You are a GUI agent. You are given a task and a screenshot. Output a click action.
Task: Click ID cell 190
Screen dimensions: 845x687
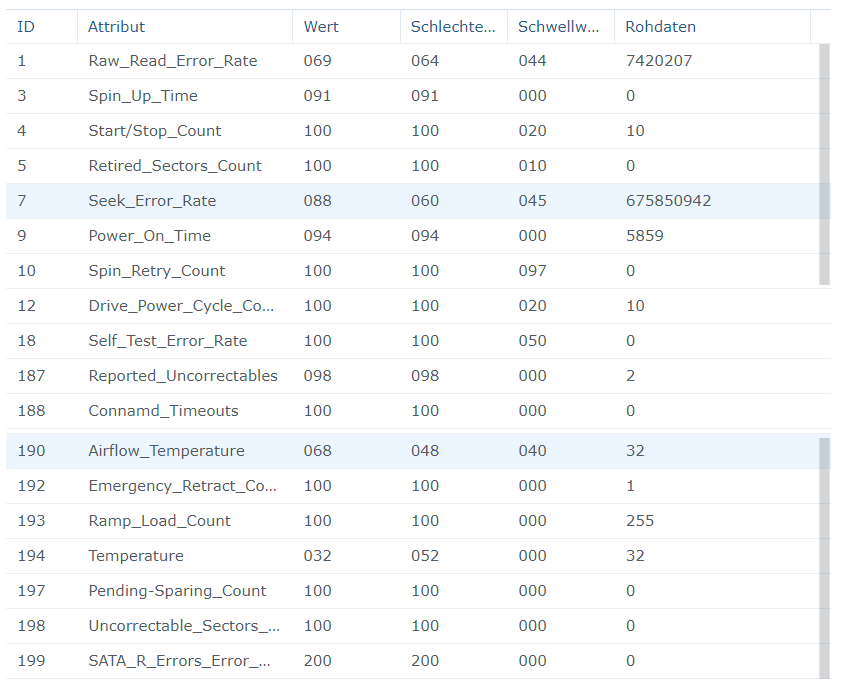click(31, 451)
